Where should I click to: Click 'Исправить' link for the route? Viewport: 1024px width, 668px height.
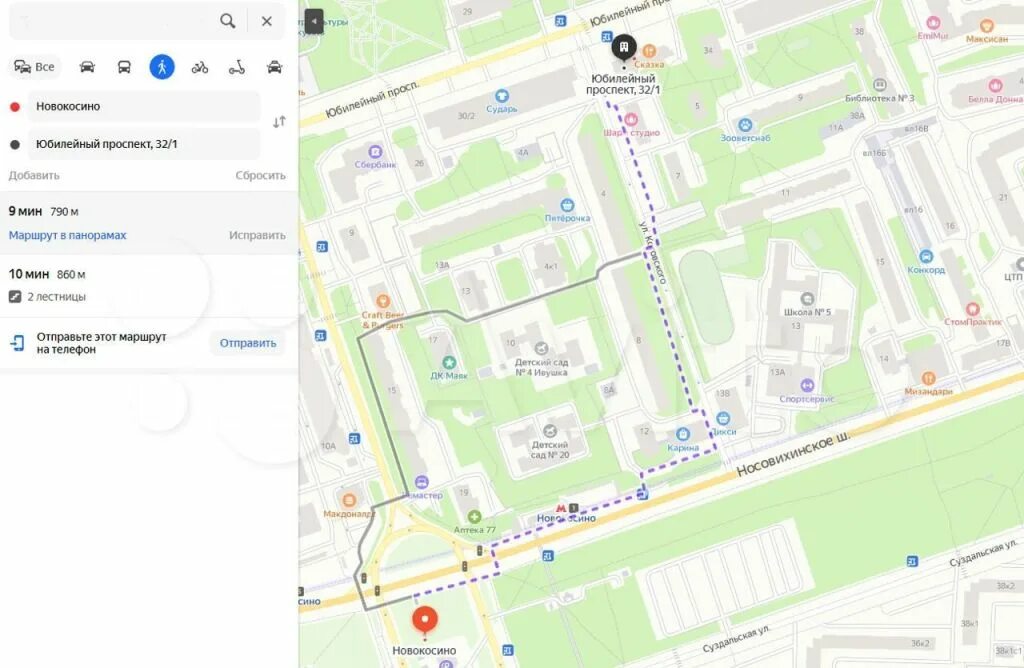point(257,235)
